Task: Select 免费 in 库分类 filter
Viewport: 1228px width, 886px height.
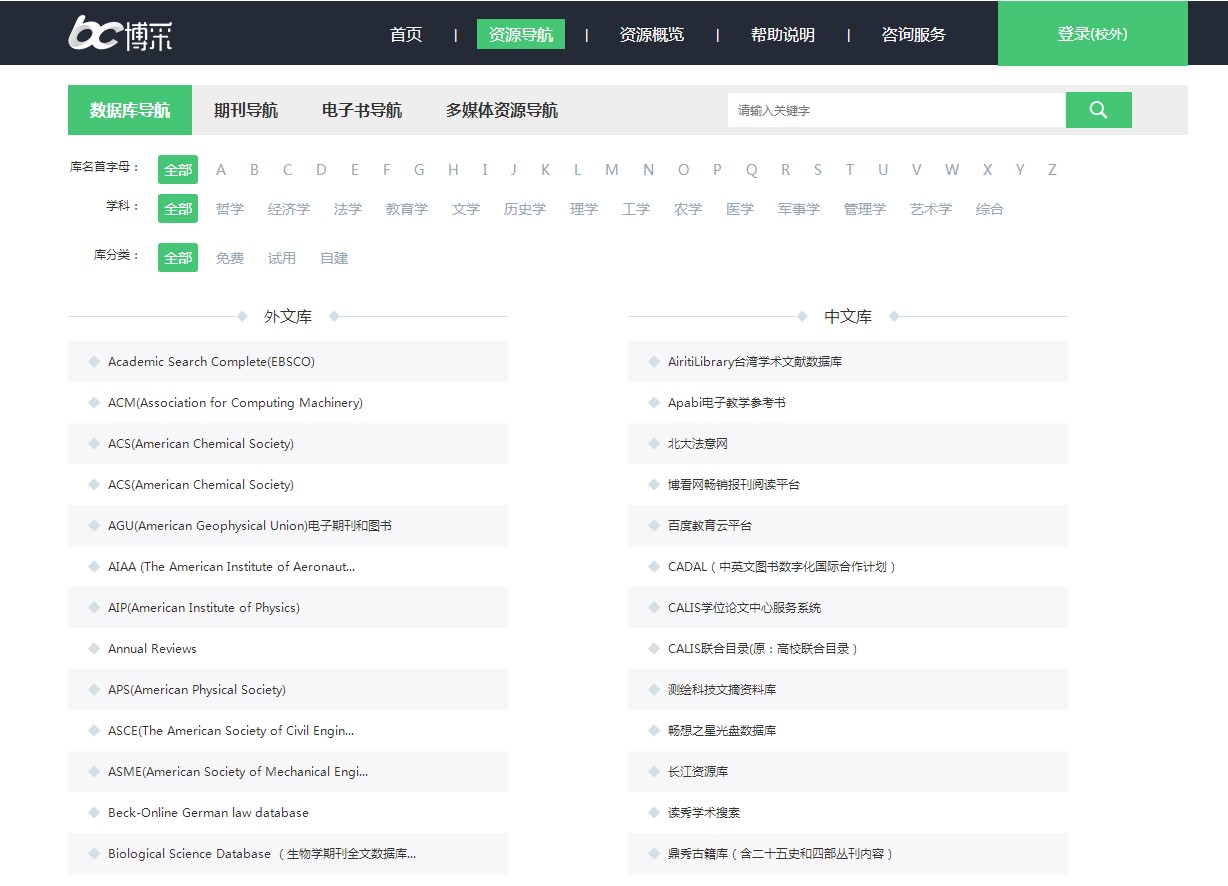Action: coord(230,258)
